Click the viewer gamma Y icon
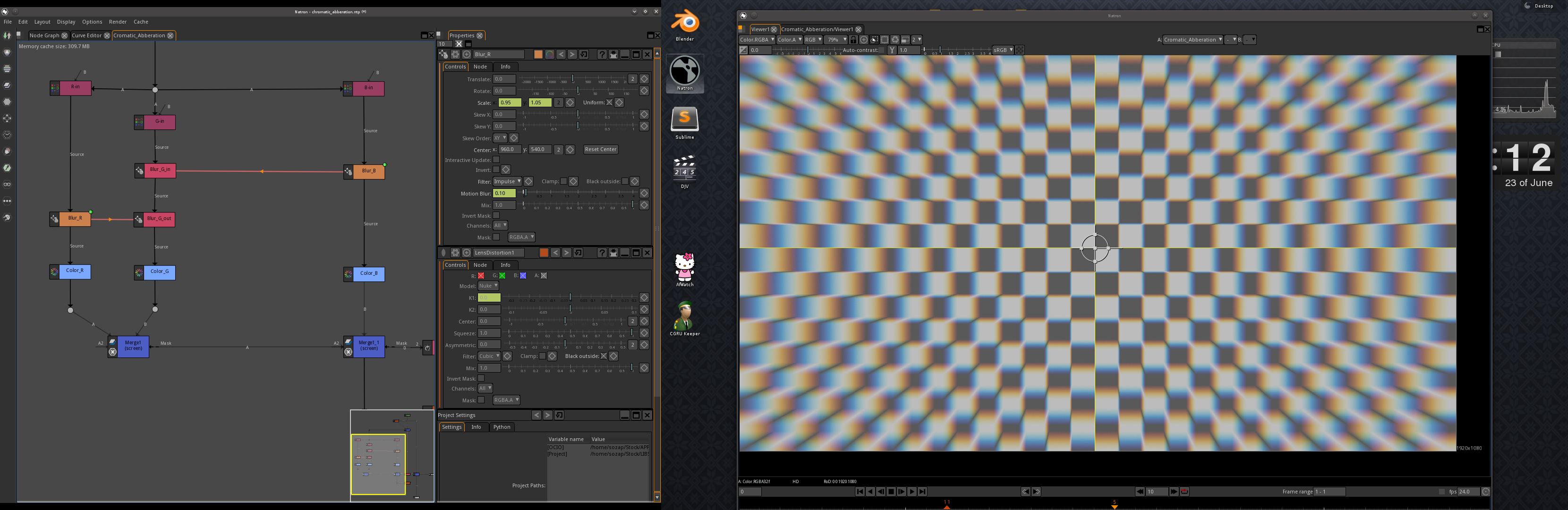Viewport: 1568px width, 510px height. tap(892, 50)
